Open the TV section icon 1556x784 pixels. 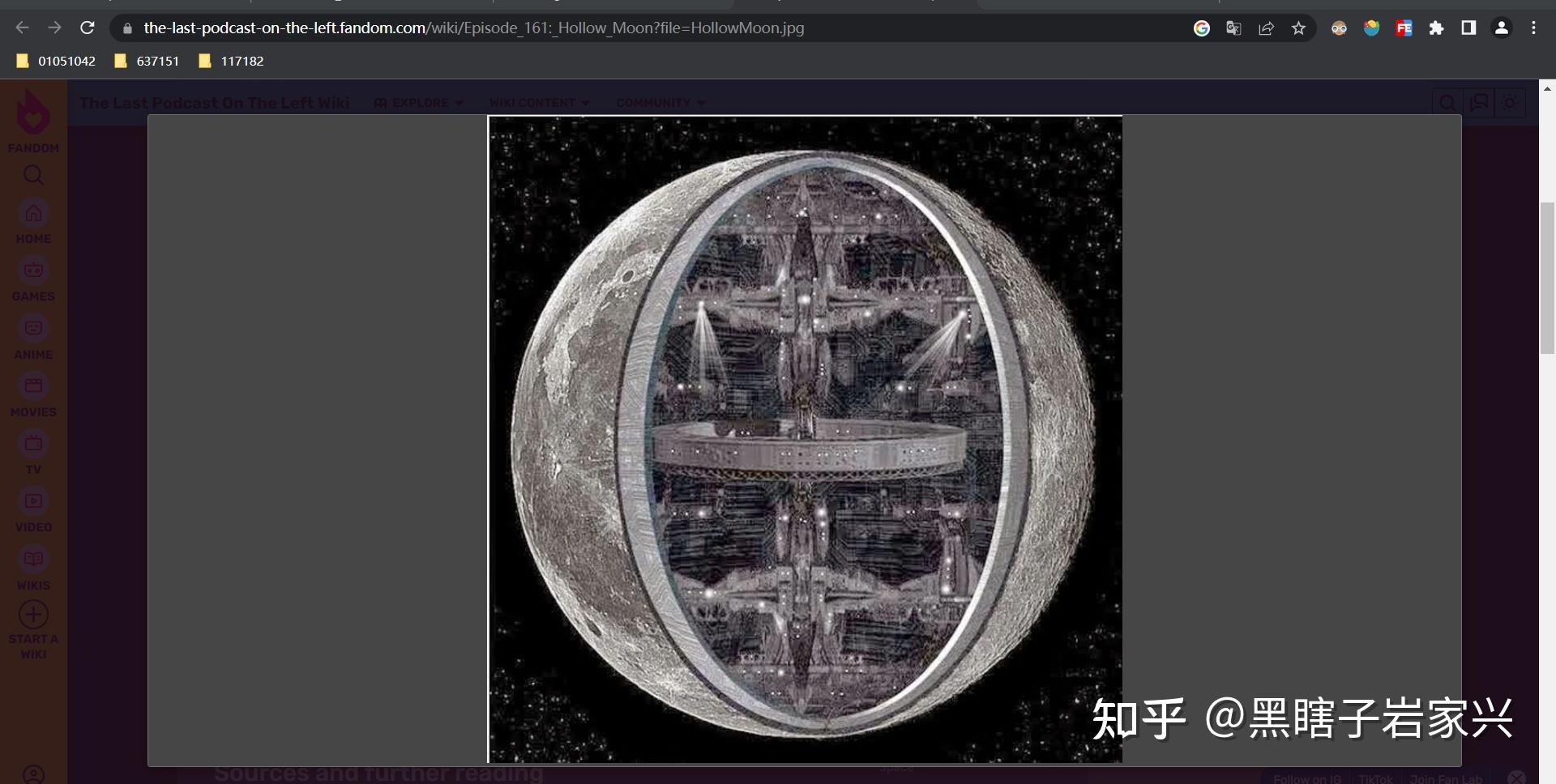pos(33,443)
